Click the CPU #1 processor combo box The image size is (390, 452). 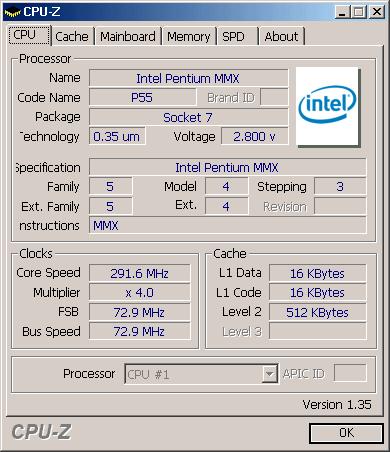201,374
